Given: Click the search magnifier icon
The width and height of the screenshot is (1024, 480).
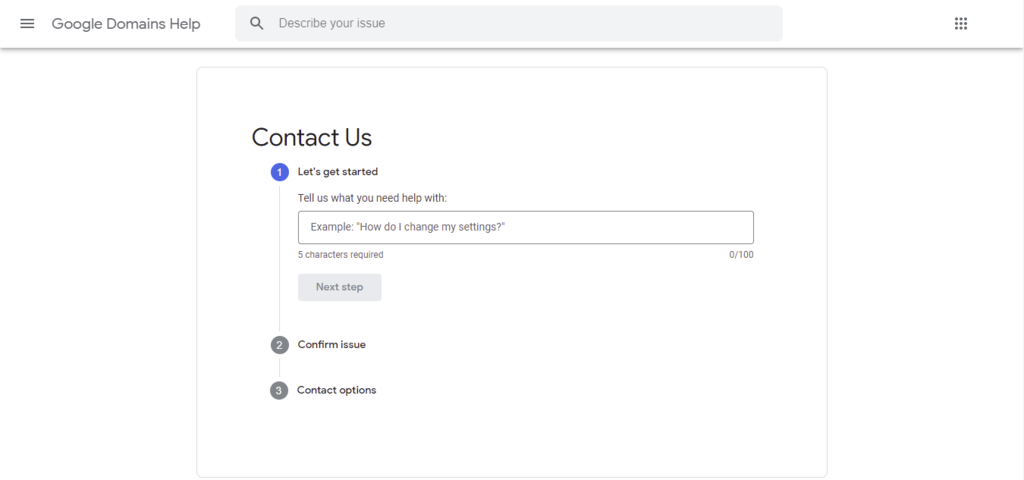Looking at the screenshot, I should tap(257, 23).
